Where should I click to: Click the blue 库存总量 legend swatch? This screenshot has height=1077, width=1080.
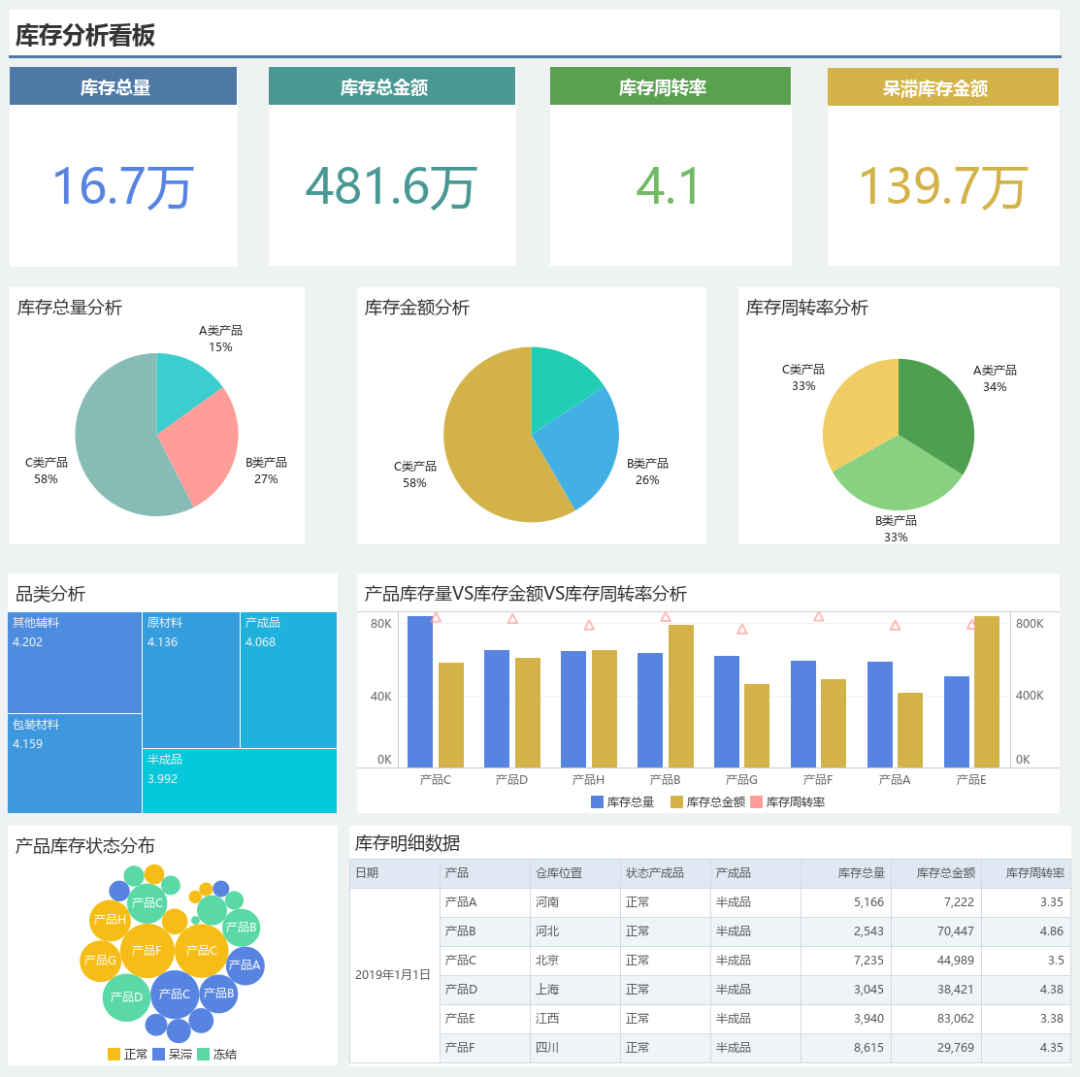[597, 802]
